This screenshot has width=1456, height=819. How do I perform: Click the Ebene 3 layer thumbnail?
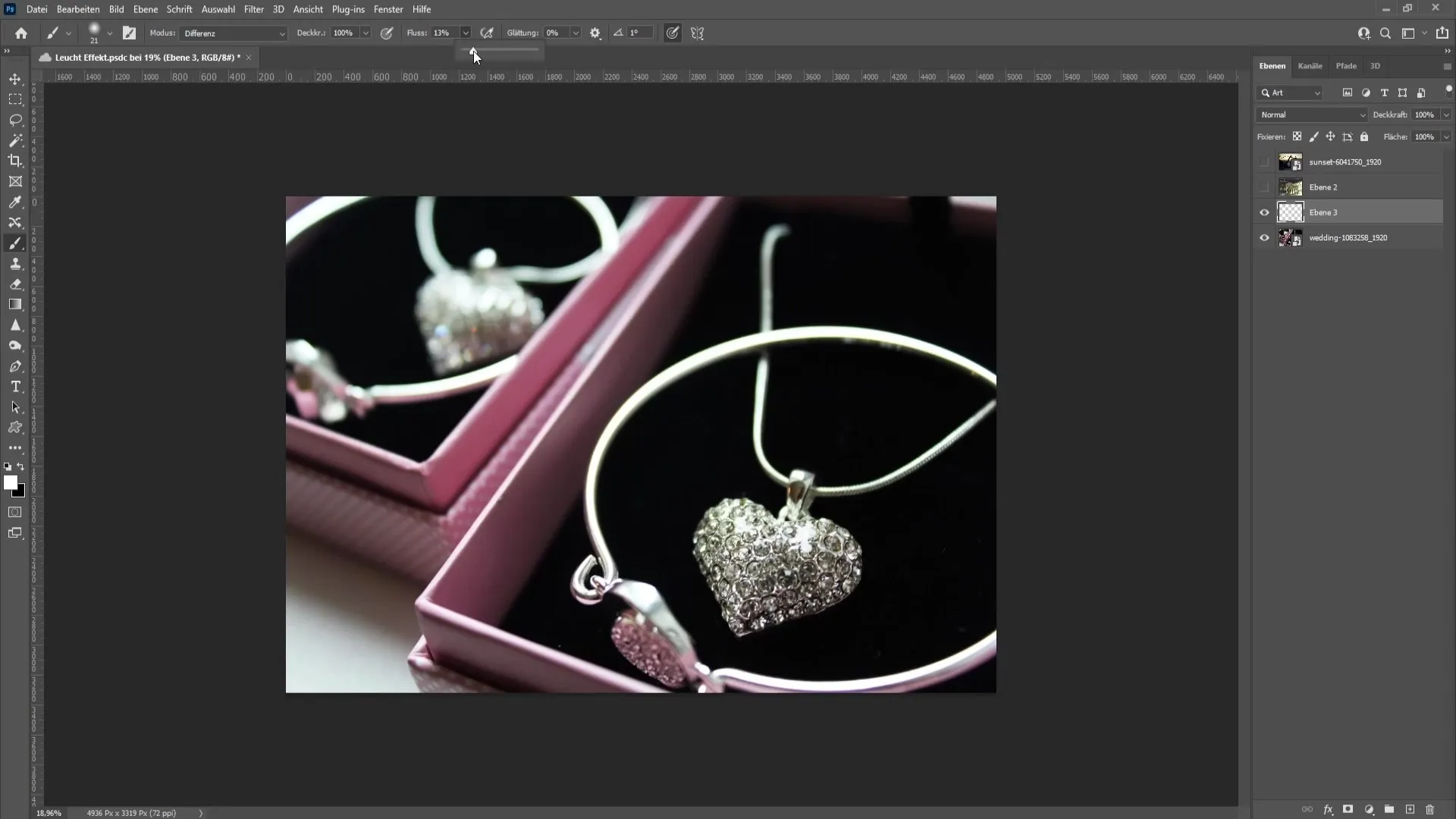[1291, 211]
